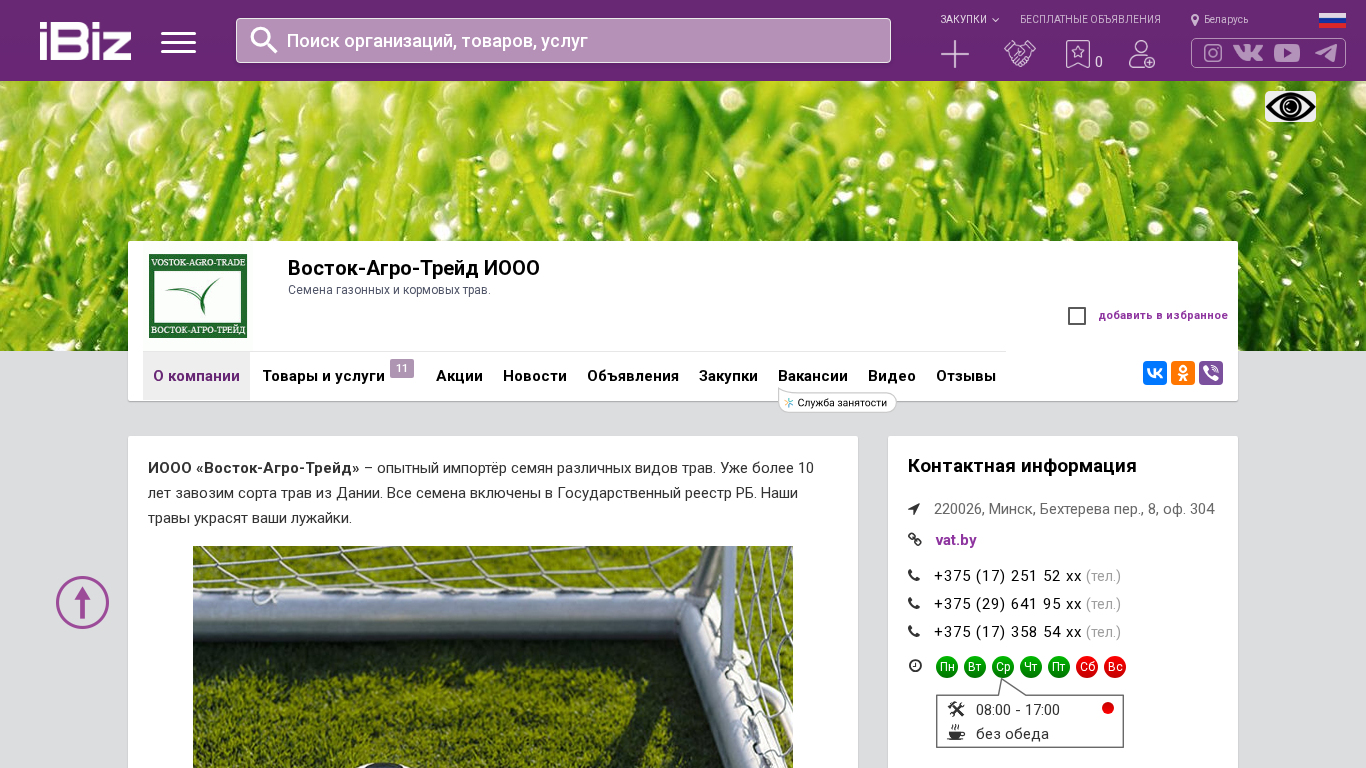Image resolution: width=1366 pixels, height=768 pixels.
Task: Open the «Новости» tab
Action: (x=535, y=376)
